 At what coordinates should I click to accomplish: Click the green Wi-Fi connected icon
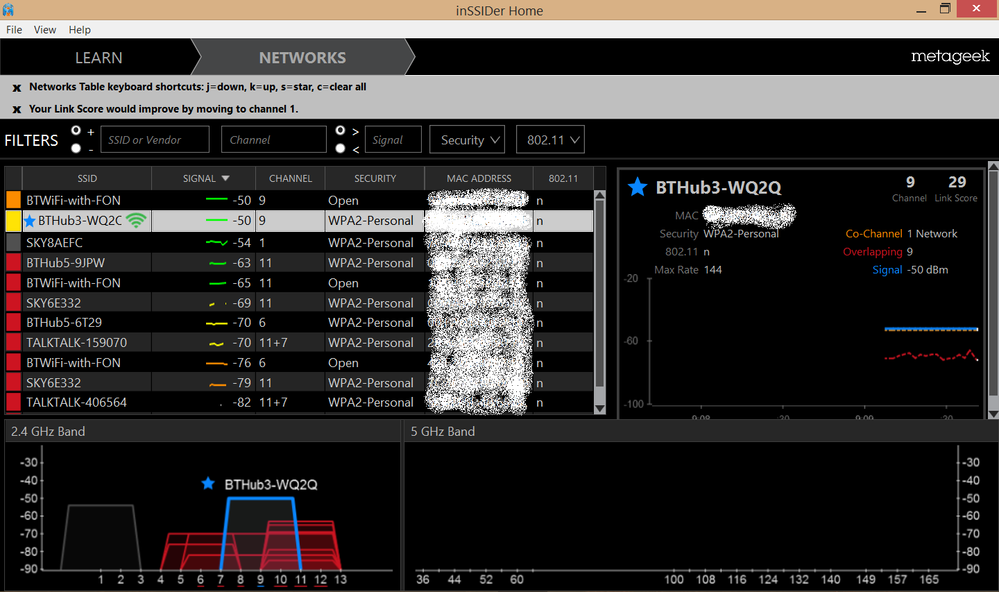(136, 220)
